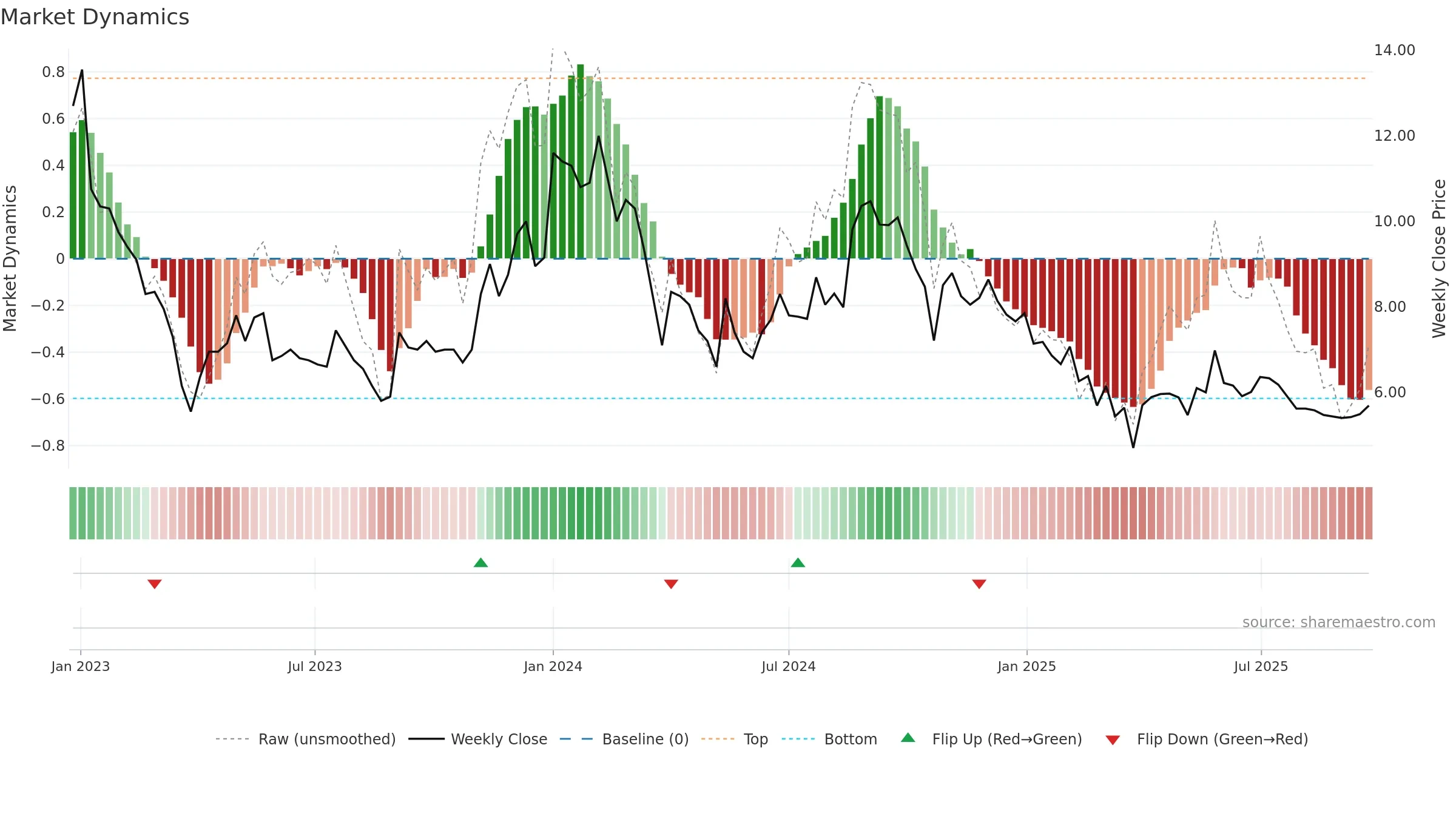The width and height of the screenshot is (1456, 819).
Task: Toggle the Baseline (0) legend entry
Action: (624, 739)
